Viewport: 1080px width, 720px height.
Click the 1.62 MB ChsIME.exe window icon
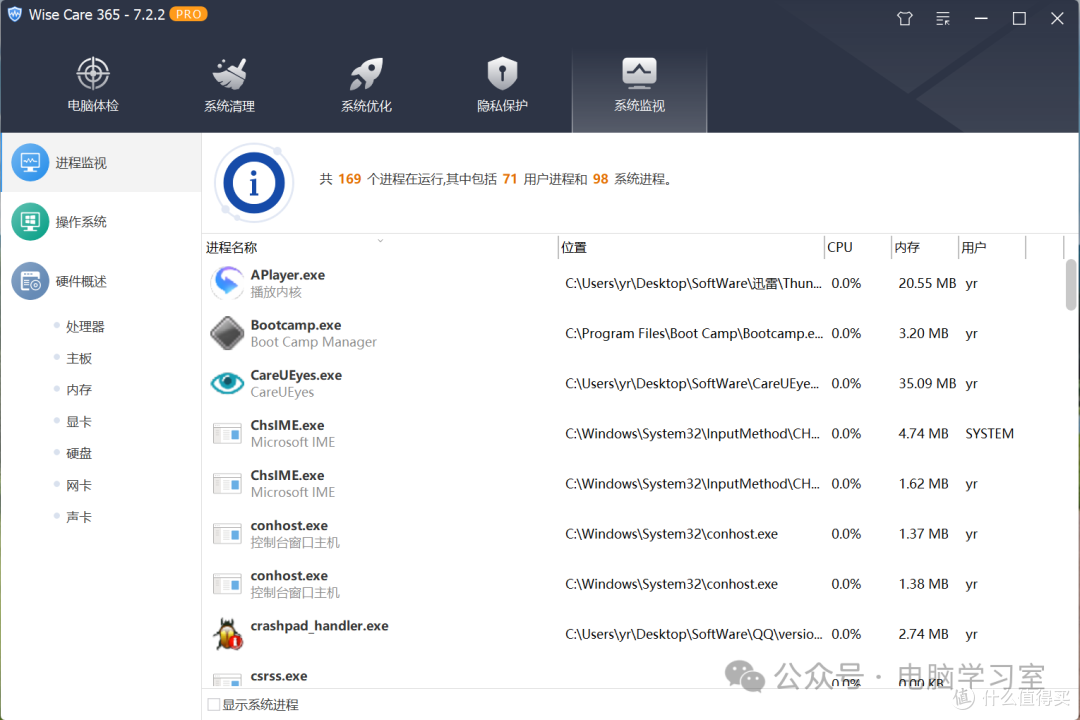[x=227, y=484]
